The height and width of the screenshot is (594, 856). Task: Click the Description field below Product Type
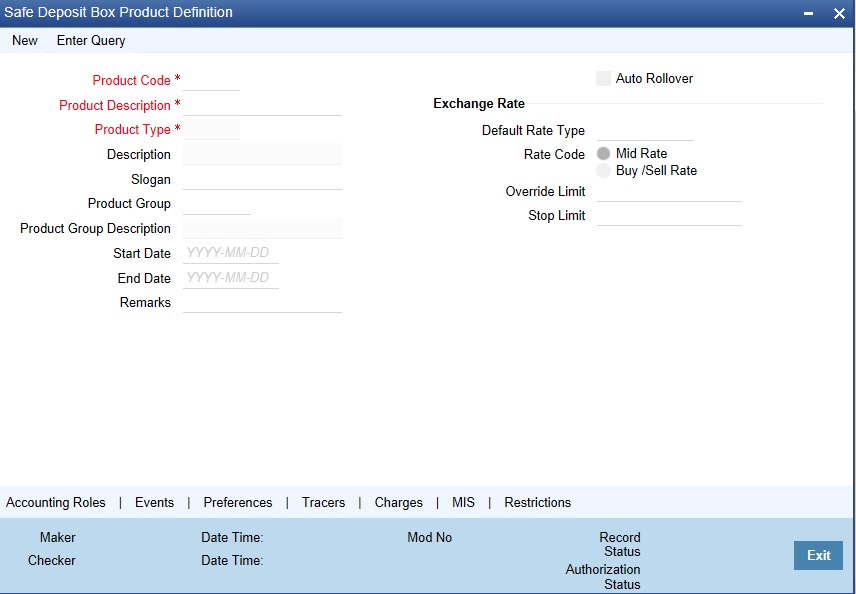pyautogui.click(x=263, y=155)
